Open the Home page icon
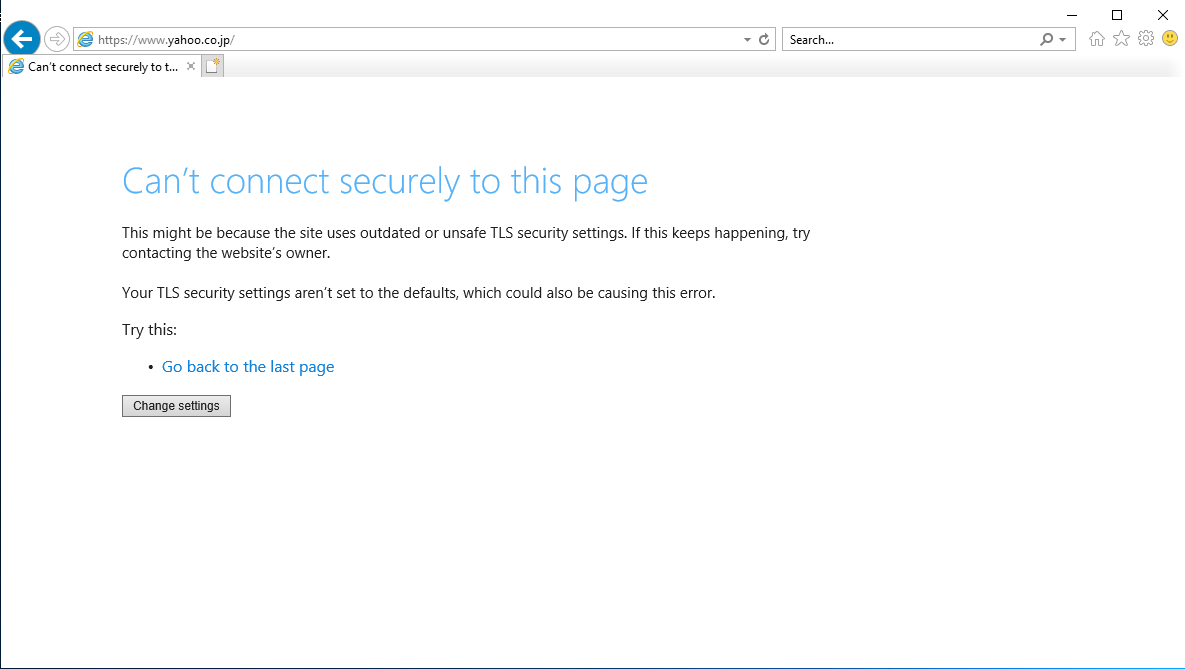The height and width of the screenshot is (669, 1185). tap(1097, 39)
